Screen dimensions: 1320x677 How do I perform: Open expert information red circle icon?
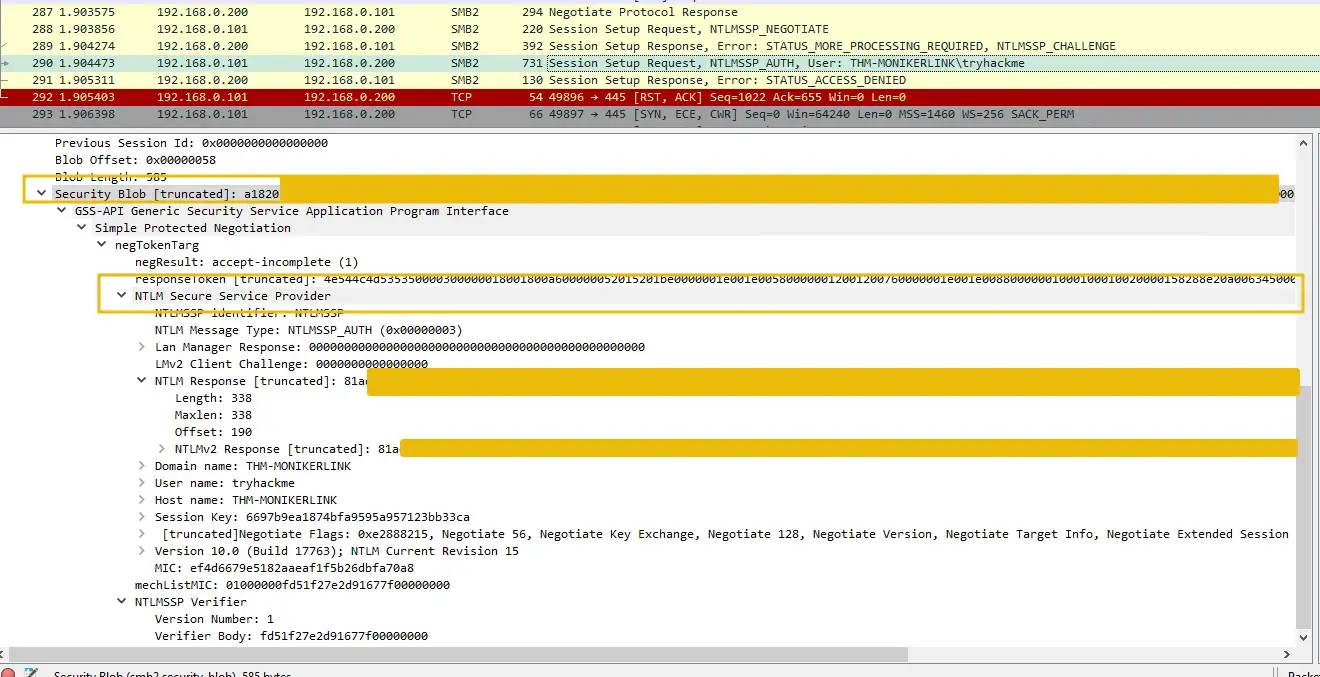click(8, 673)
